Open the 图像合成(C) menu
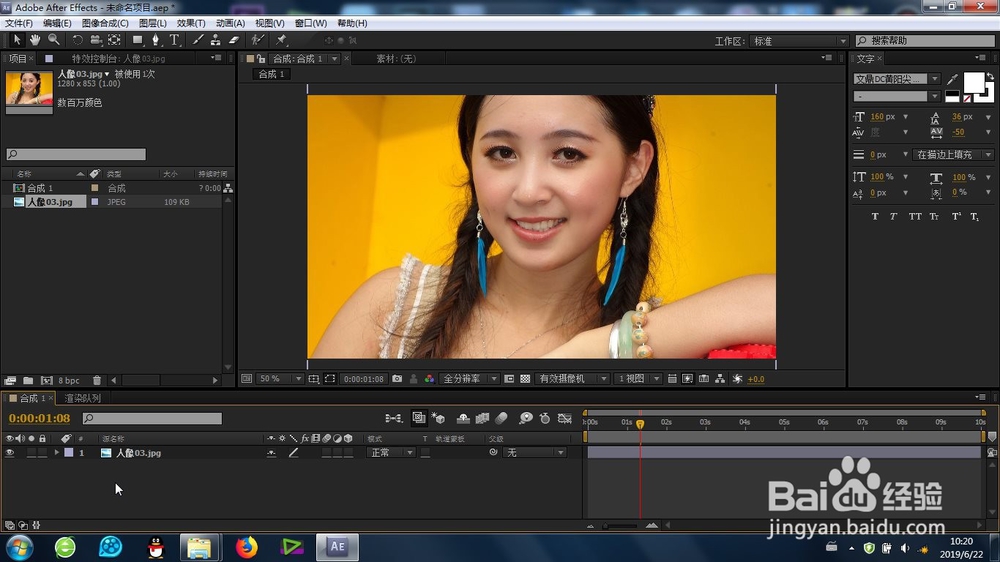The height and width of the screenshot is (562, 1000). 105,23
